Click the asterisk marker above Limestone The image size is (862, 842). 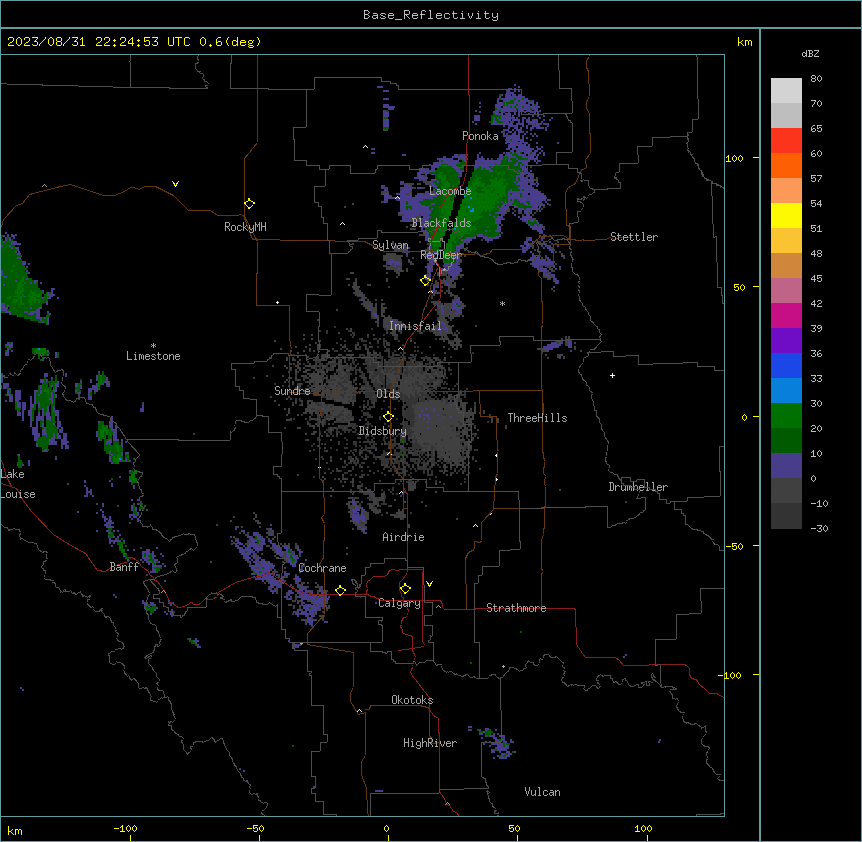[153, 346]
